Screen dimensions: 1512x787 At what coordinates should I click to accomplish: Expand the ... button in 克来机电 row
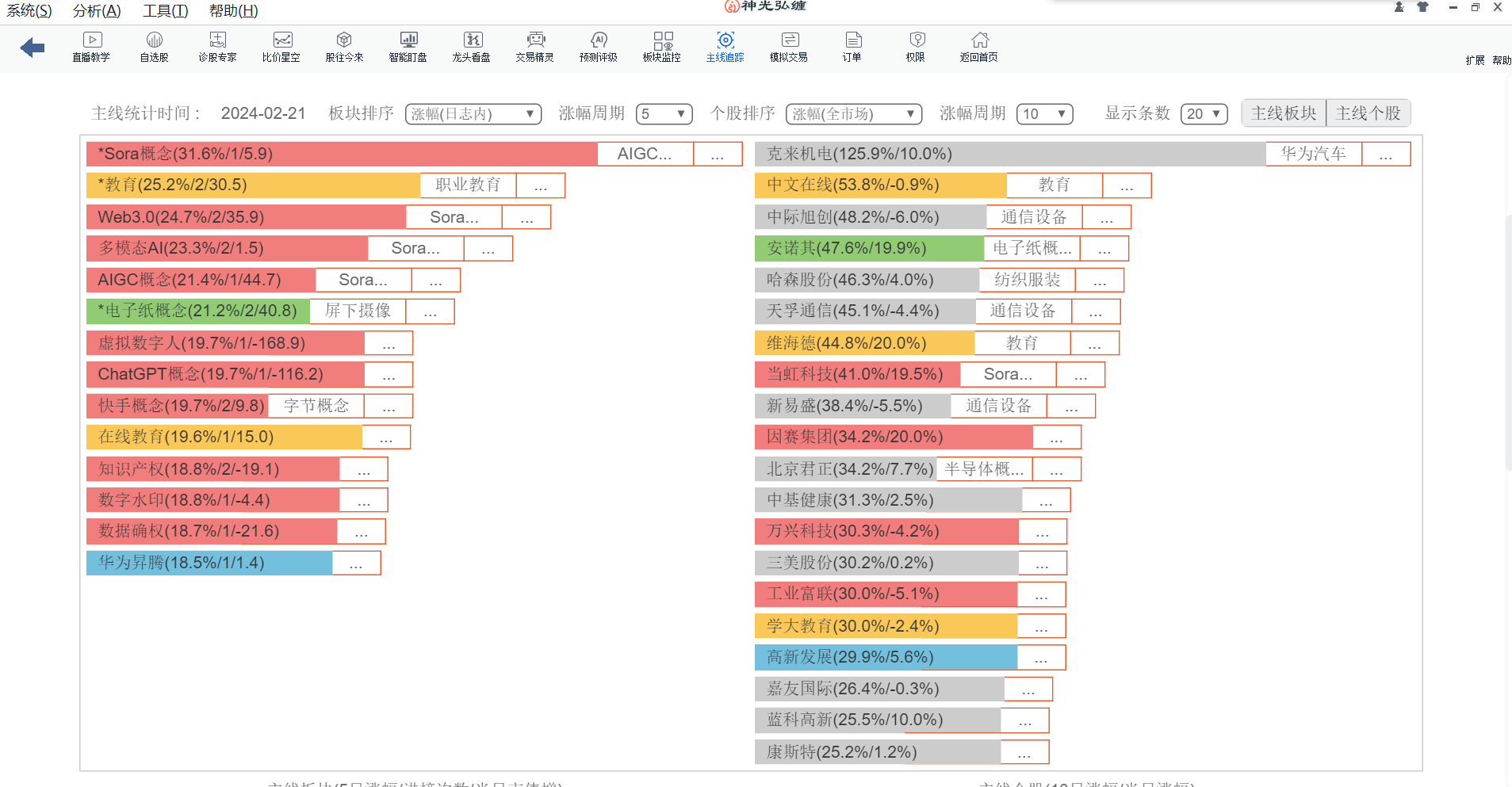click(1386, 154)
